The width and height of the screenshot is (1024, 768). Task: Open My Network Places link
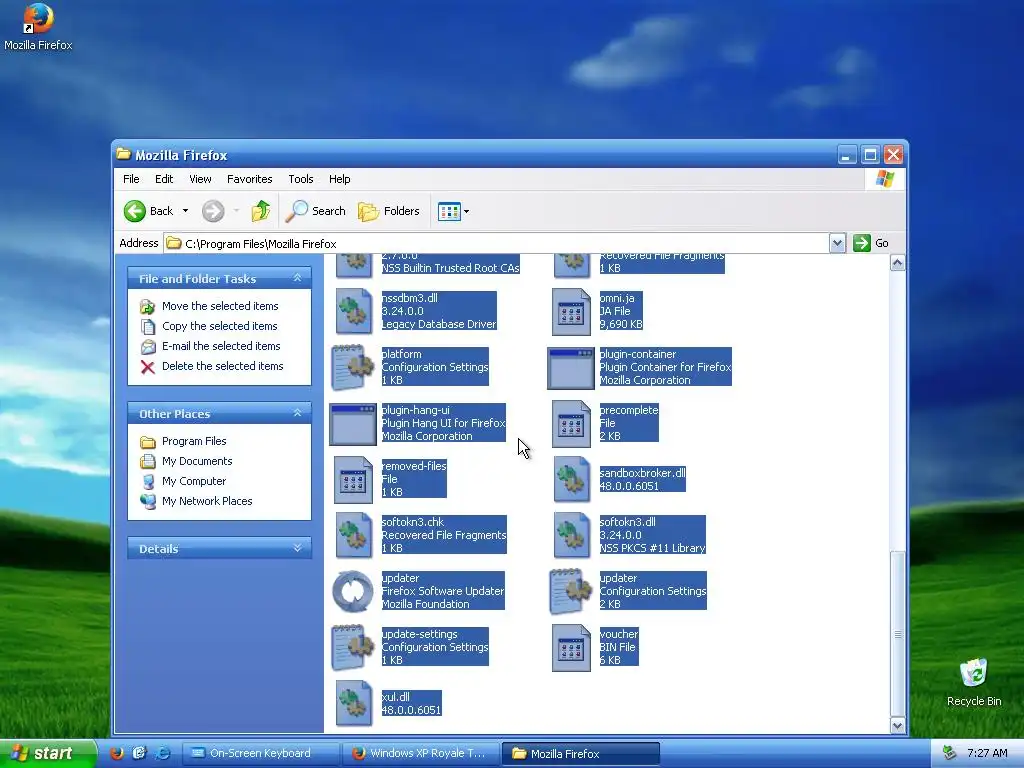tap(207, 502)
